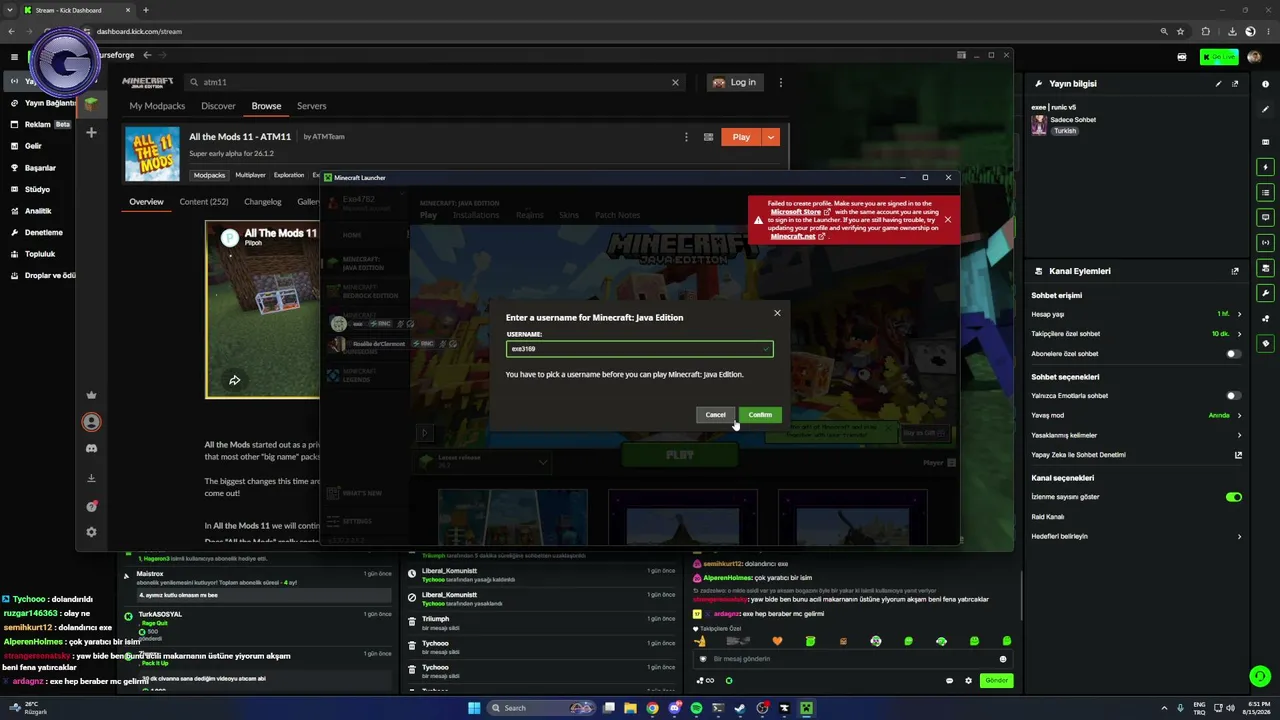
Task: Open the Discover tab
Action: coord(218,106)
